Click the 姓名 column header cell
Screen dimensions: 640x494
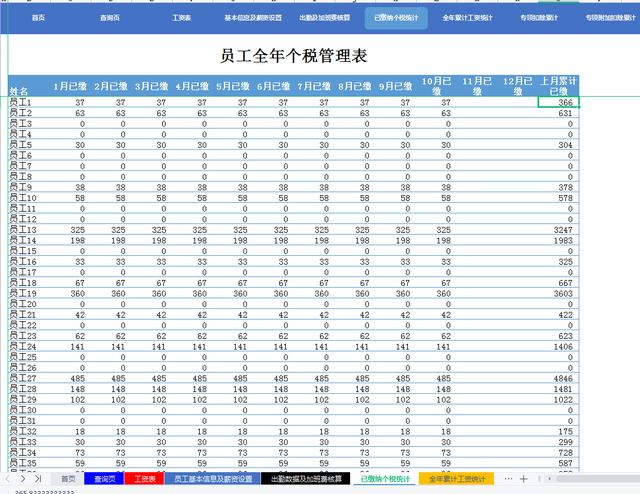[18, 91]
